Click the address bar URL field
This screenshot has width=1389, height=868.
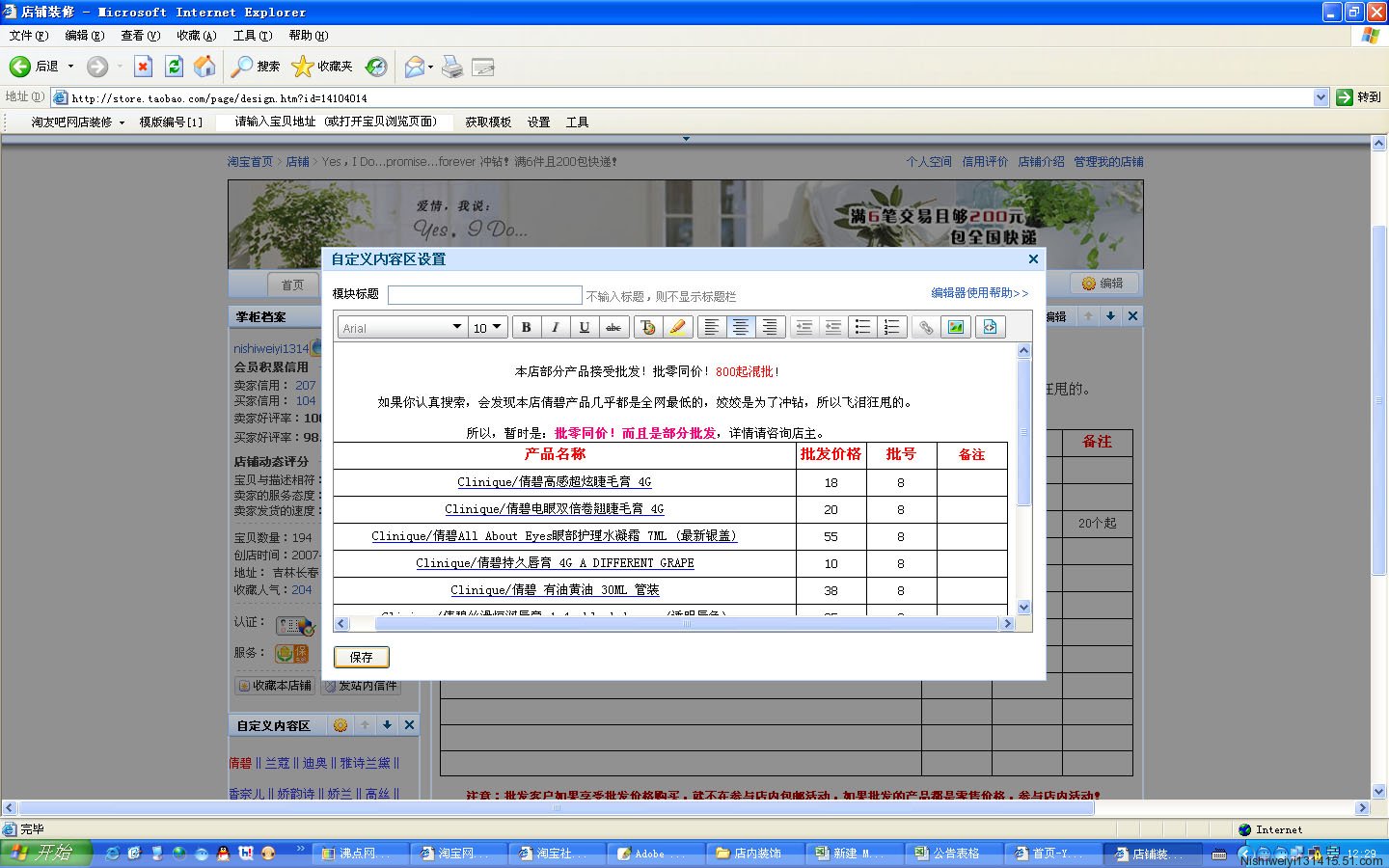[692, 97]
